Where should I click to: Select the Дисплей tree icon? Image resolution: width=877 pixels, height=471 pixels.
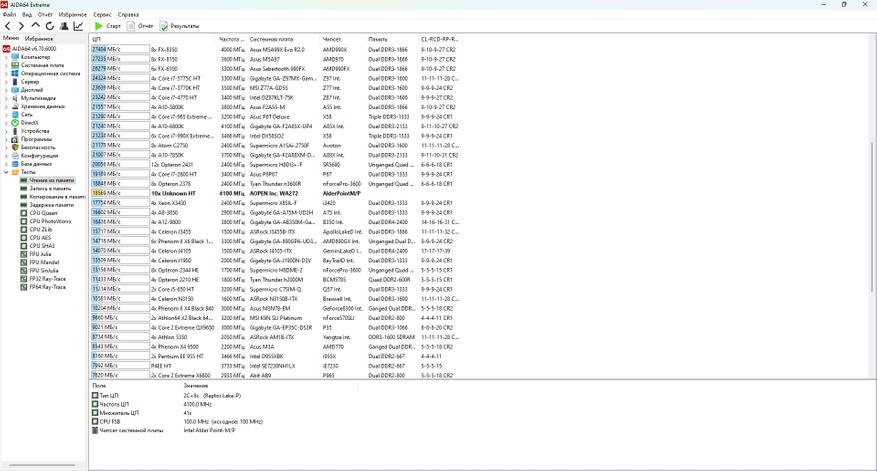15,90
